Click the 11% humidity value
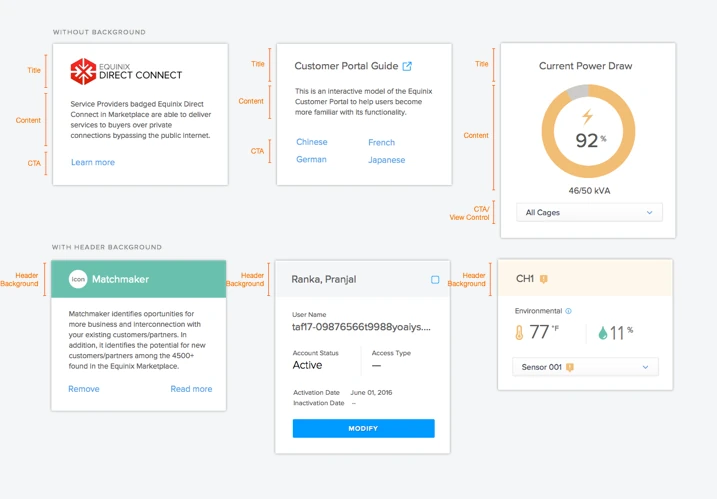The height and width of the screenshot is (499, 717). point(621,333)
